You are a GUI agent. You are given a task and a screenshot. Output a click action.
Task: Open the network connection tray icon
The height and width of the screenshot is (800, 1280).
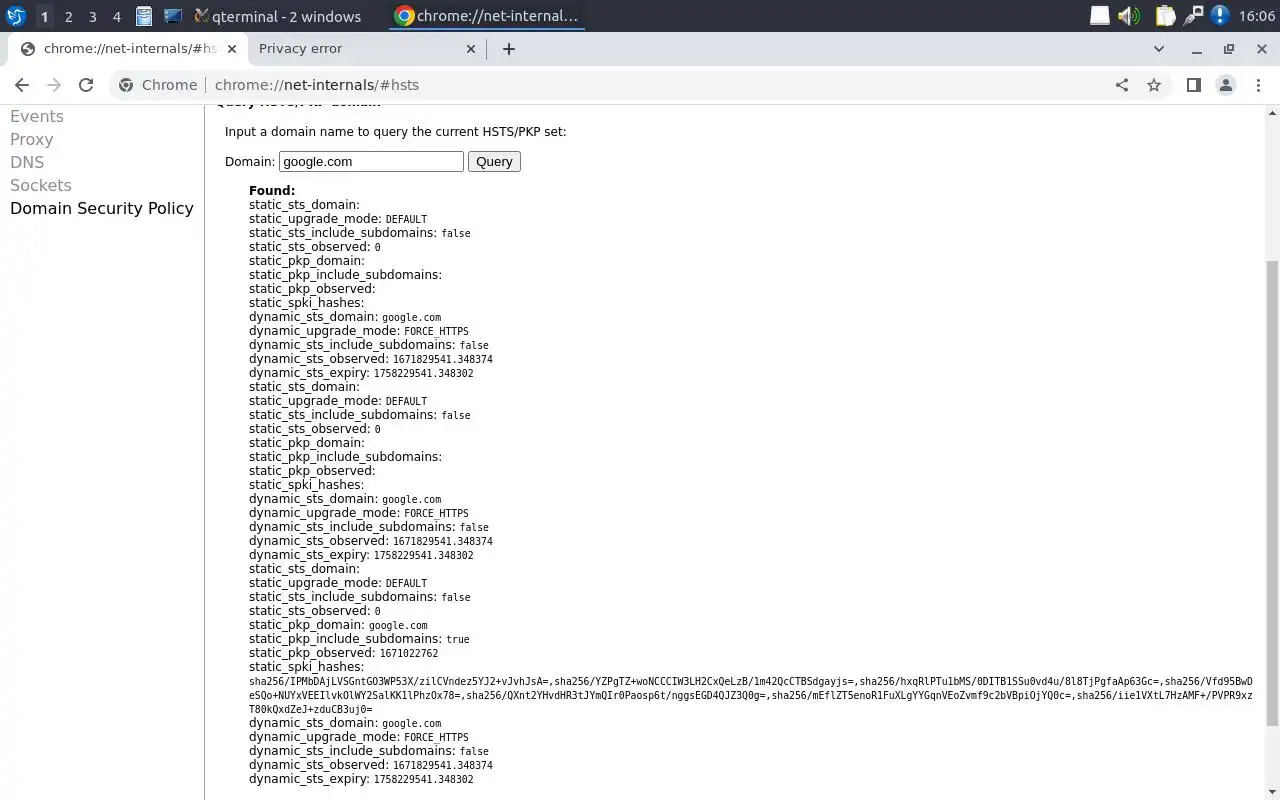(x=1193, y=16)
